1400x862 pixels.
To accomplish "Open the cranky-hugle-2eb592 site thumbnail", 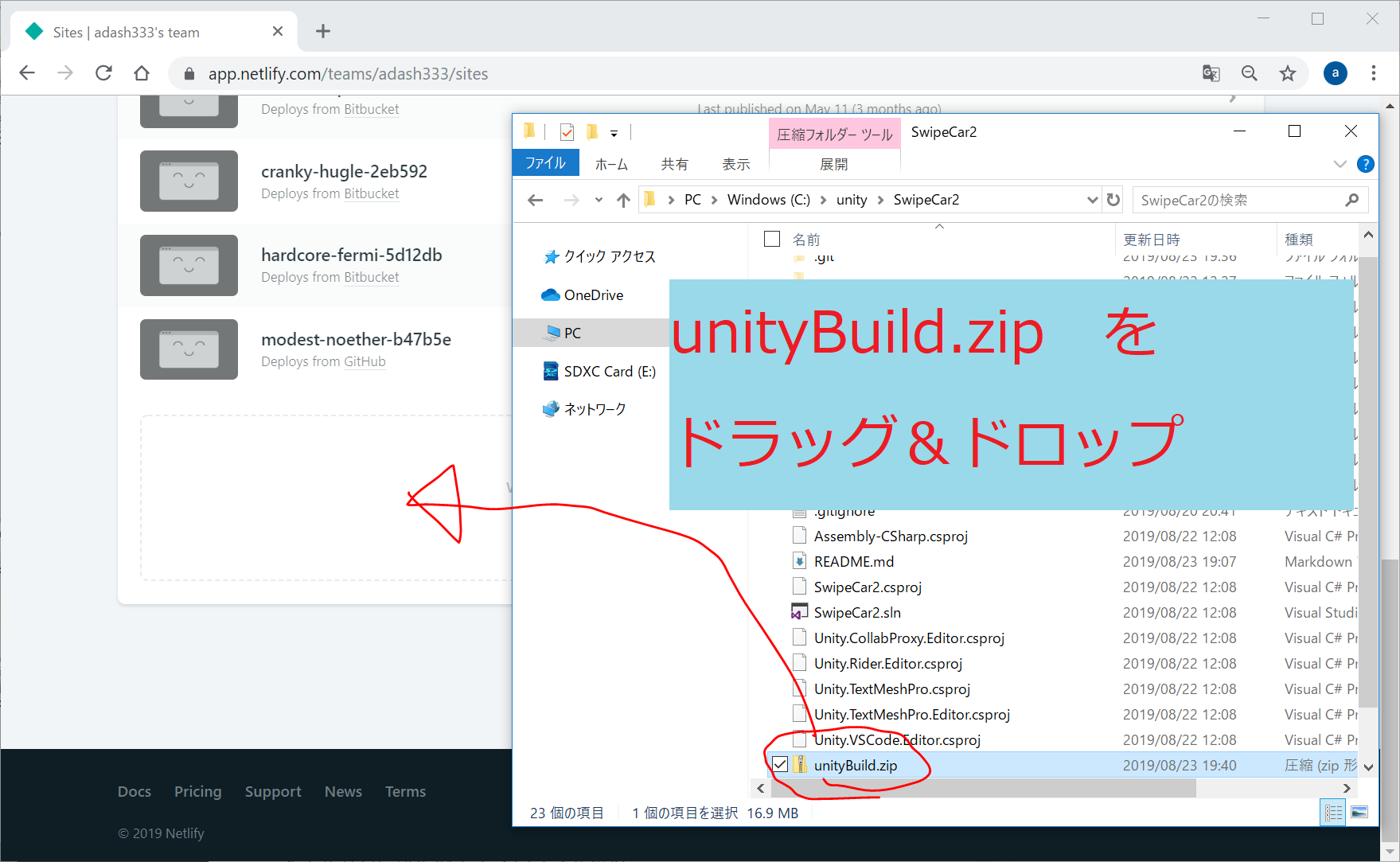I will click(189, 181).
